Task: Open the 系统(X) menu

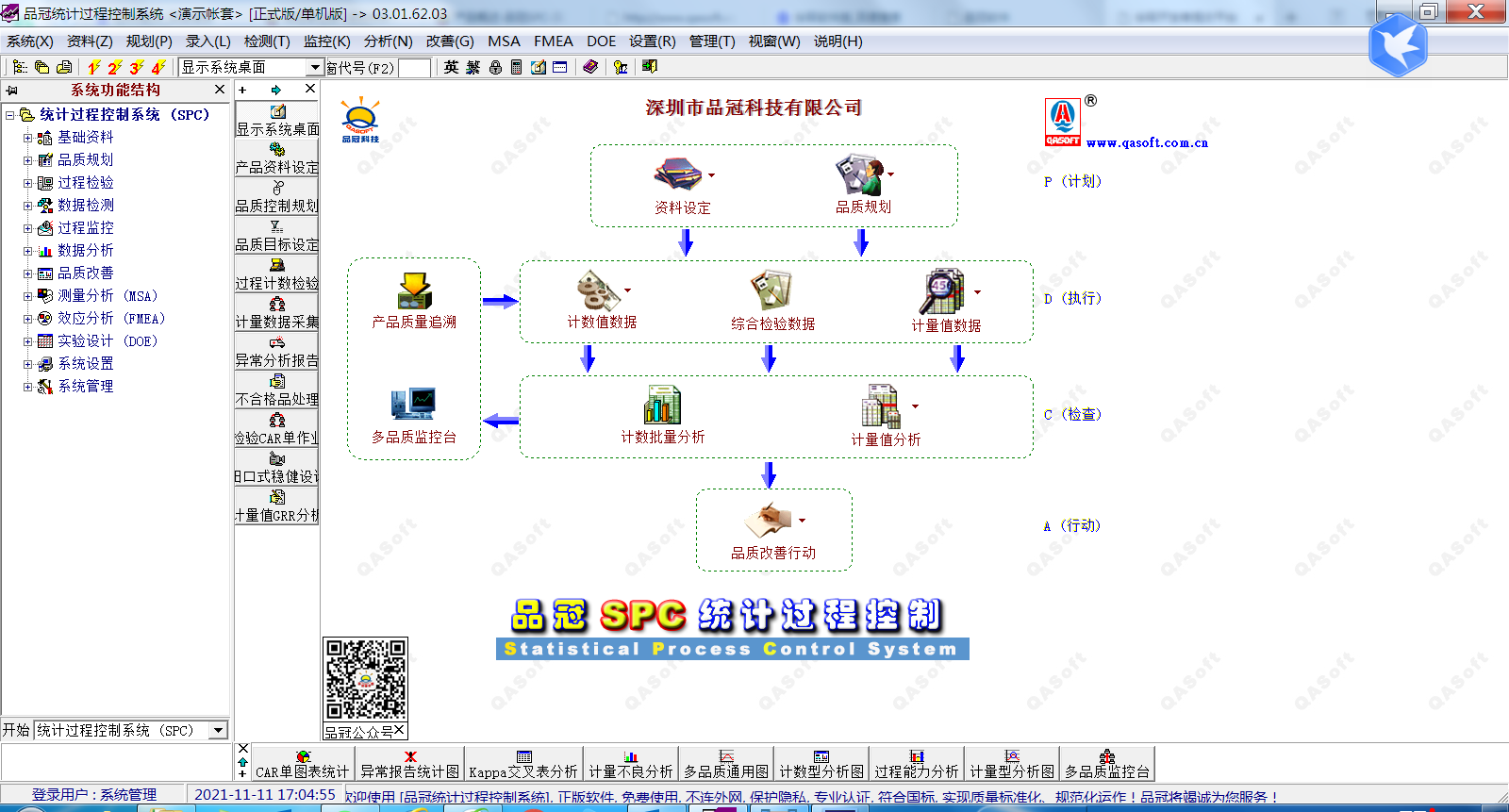Action: tap(30, 41)
